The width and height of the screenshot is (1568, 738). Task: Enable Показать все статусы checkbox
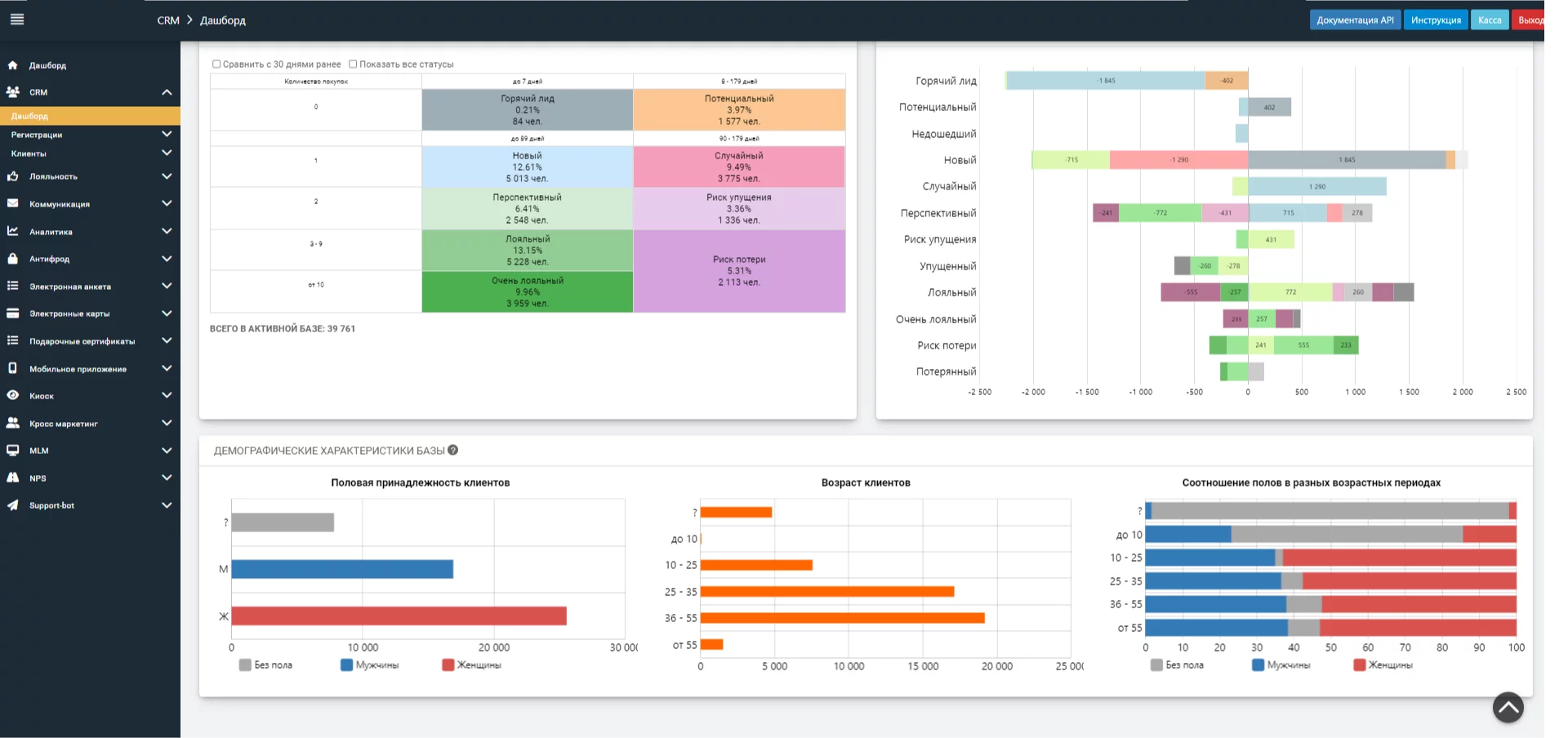point(353,64)
